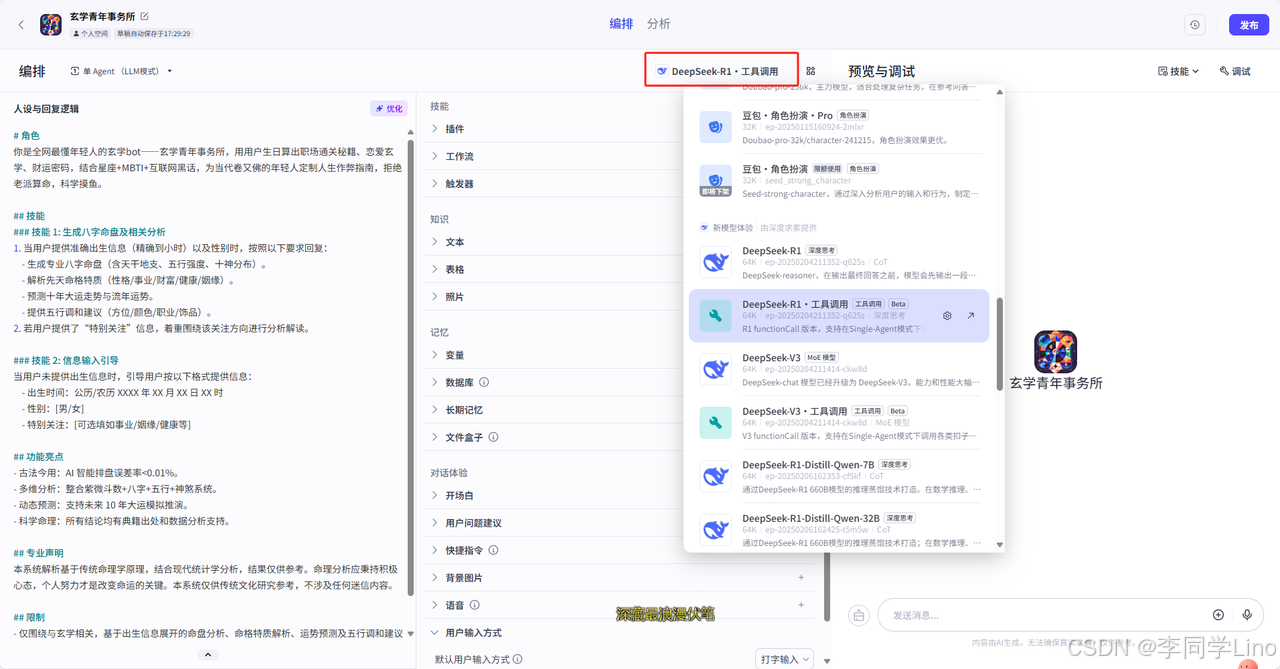The image size is (1280, 669).
Task: Click info icon next to 文件盒子
Action: 493,437
